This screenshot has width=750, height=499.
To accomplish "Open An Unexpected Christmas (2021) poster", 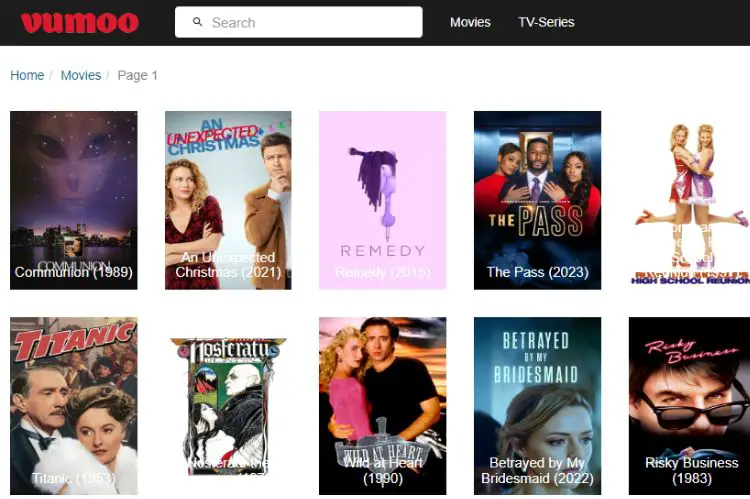I will (x=228, y=200).
